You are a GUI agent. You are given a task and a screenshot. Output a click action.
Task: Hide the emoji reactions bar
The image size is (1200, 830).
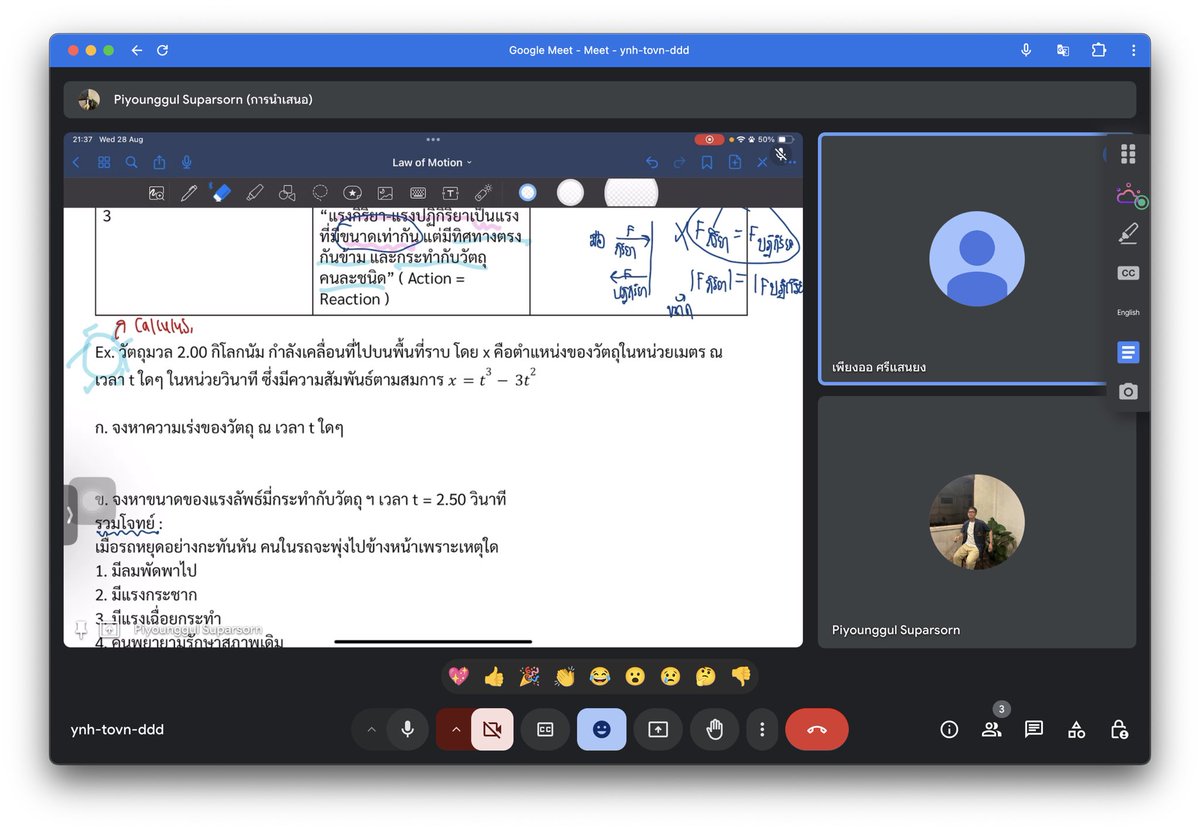point(601,730)
